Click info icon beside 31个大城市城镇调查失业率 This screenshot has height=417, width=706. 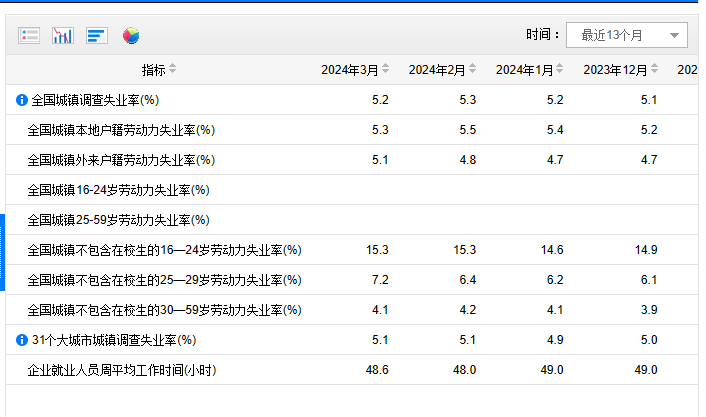22,340
